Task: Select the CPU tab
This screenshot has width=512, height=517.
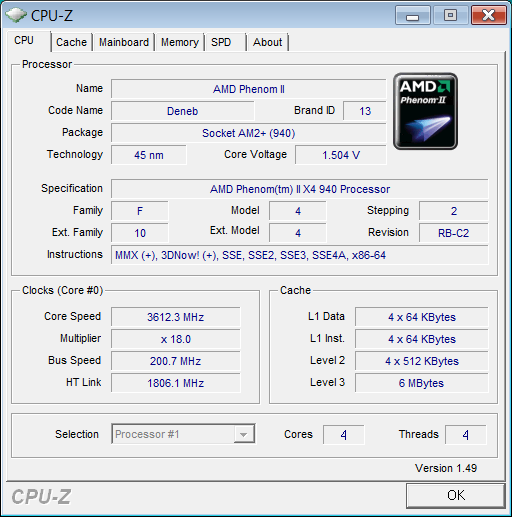Action: 28,41
